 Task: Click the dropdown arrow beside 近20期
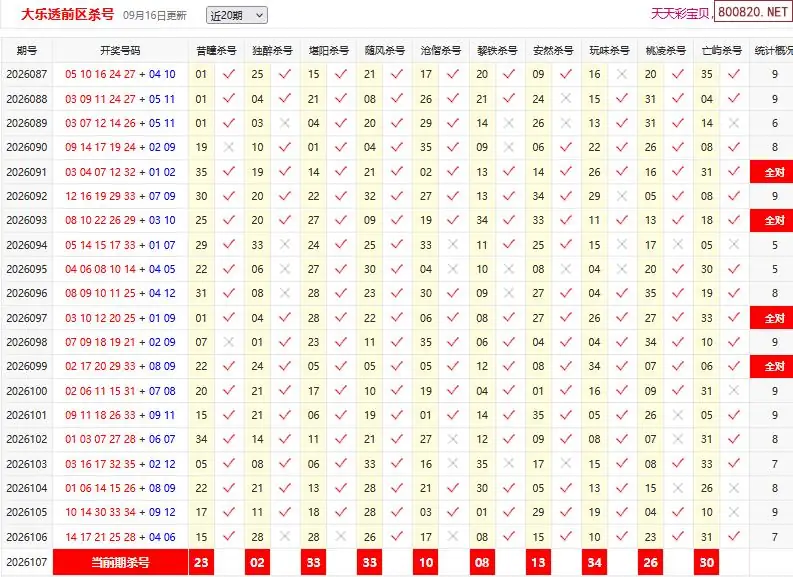[x=259, y=16]
